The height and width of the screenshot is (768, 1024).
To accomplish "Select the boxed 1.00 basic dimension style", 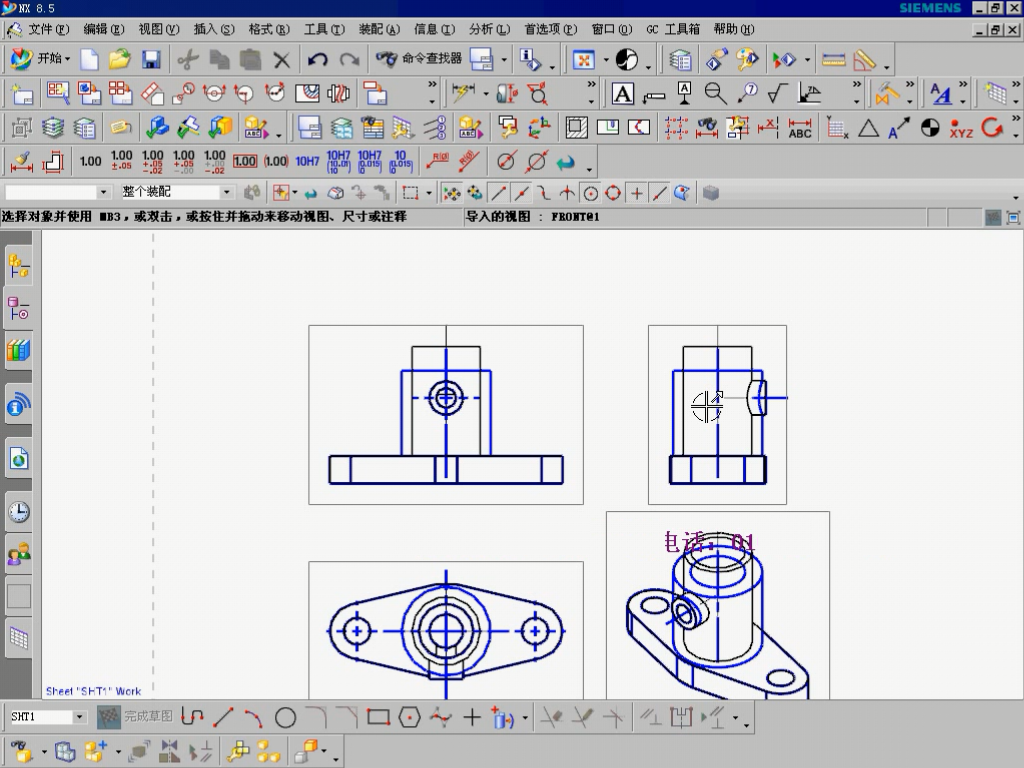I will click(x=245, y=161).
